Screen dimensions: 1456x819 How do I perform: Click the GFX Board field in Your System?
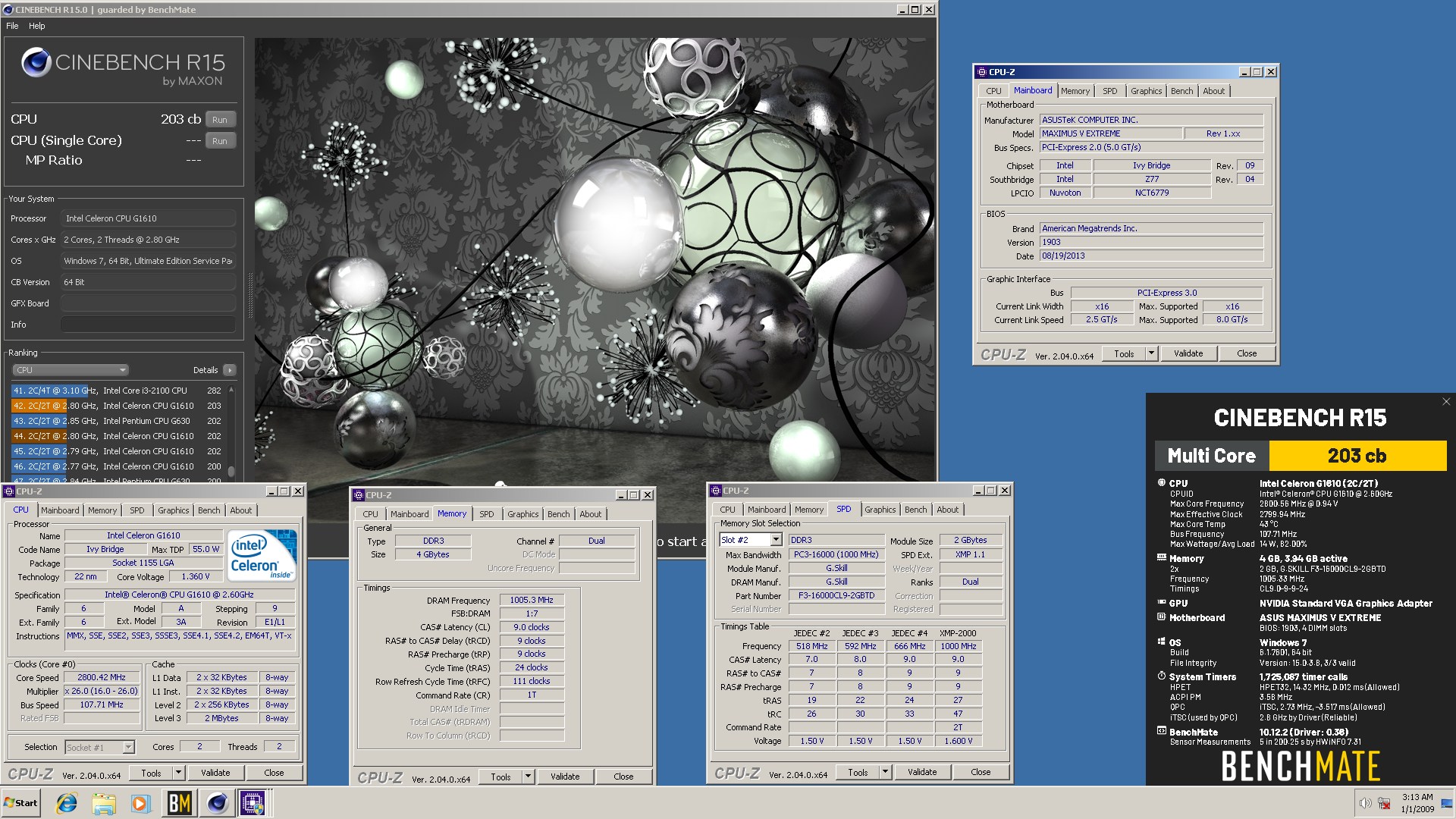click(x=148, y=303)
